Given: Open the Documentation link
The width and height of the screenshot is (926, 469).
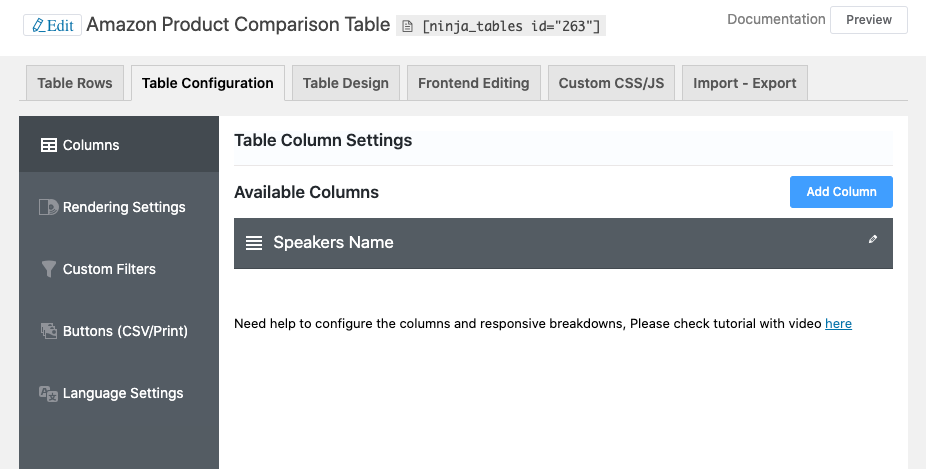Looking at the screenshot, I should [776, 19].
